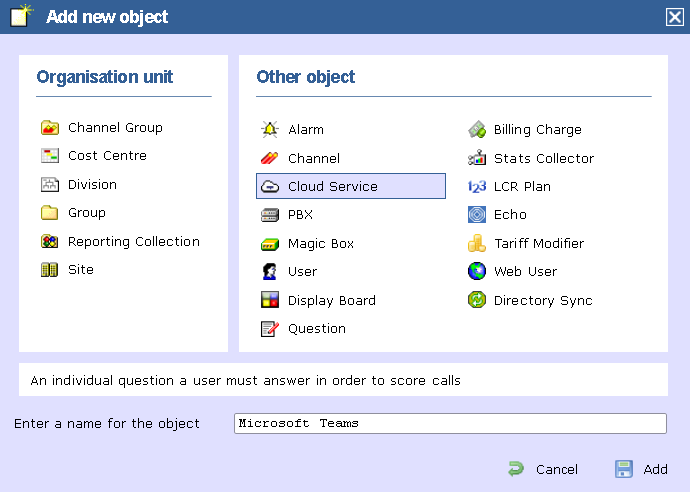
Task: Click the red Channel icon
Action: (269, 158)
